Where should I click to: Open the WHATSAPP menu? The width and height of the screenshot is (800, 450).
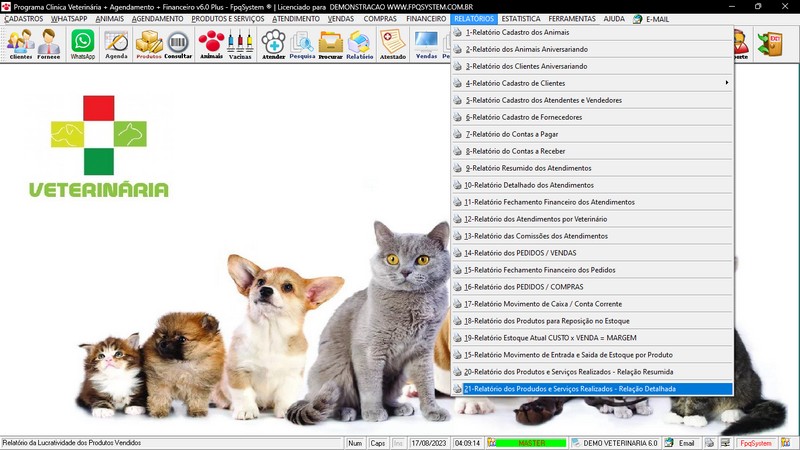click(x=69, y=19)
